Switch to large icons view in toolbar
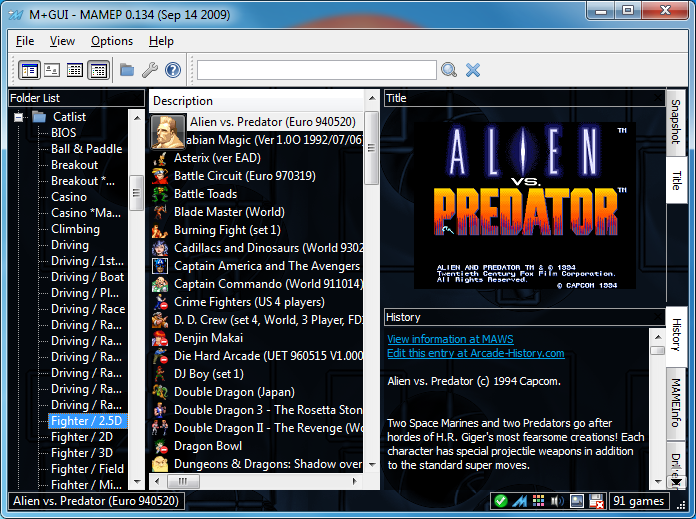 click(52, 70)
